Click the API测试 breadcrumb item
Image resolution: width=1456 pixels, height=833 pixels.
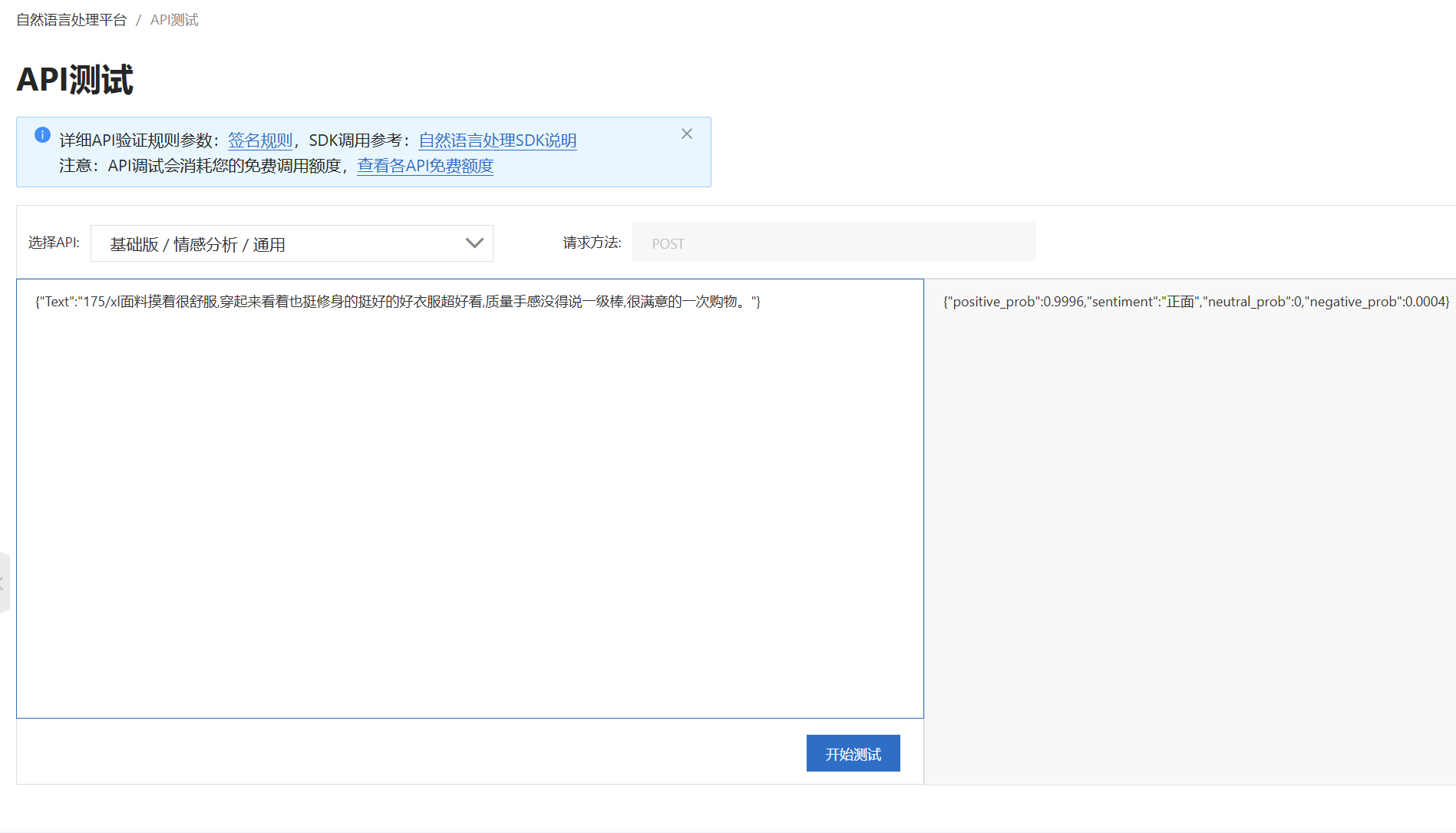174,20
